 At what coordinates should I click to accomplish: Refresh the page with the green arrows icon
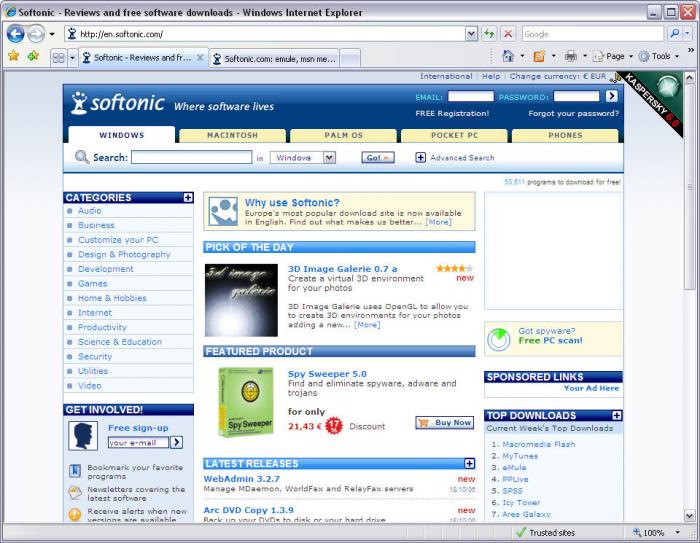[489, 33]
